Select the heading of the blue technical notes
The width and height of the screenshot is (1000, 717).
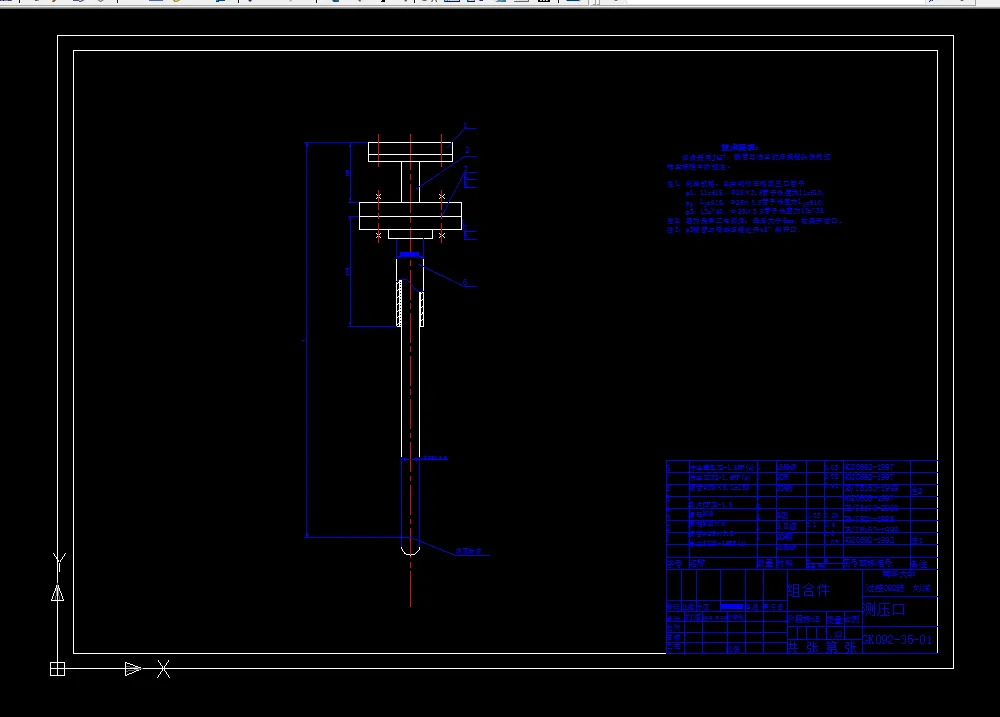tap(739, 147)
